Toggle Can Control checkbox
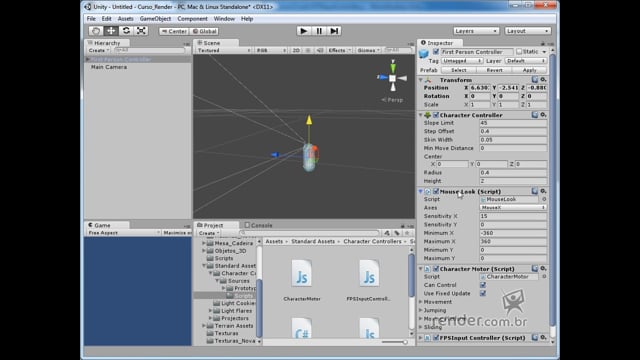 [x=483, y=285]
